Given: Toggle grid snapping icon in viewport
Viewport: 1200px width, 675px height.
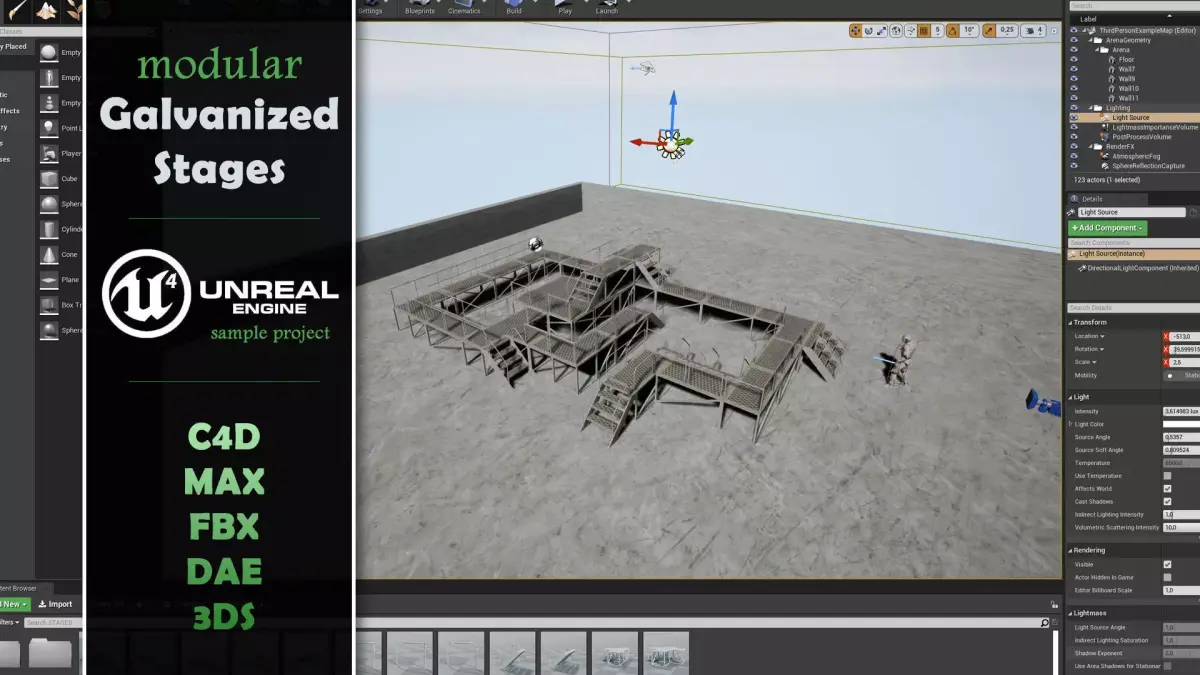Looking at the screenshot, I should point(925,31).
